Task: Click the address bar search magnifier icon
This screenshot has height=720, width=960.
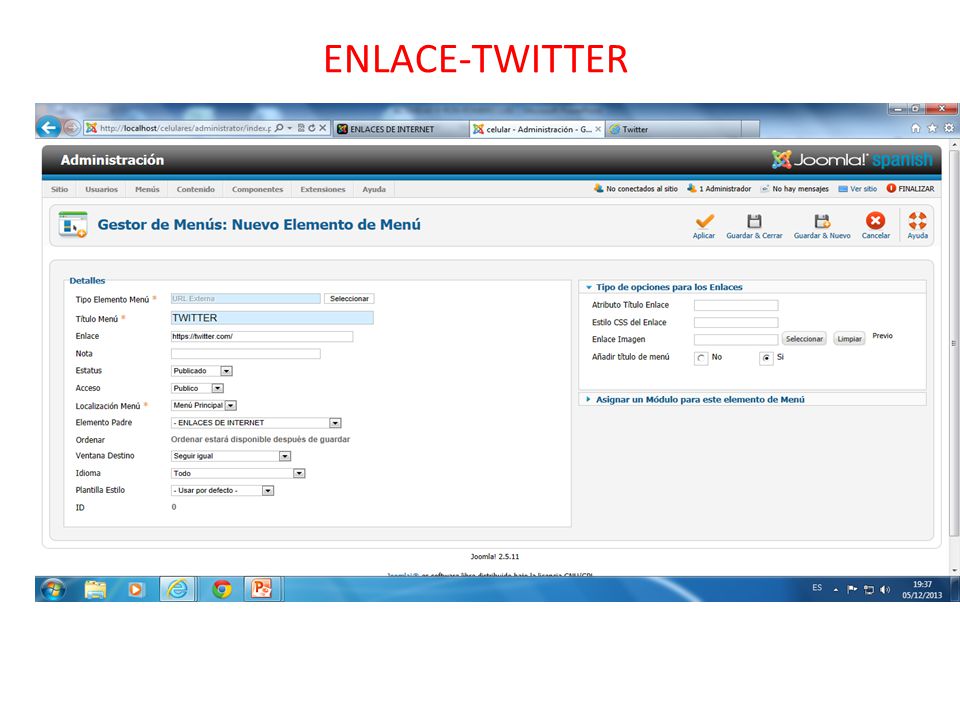Action: (x=279, y=128)
